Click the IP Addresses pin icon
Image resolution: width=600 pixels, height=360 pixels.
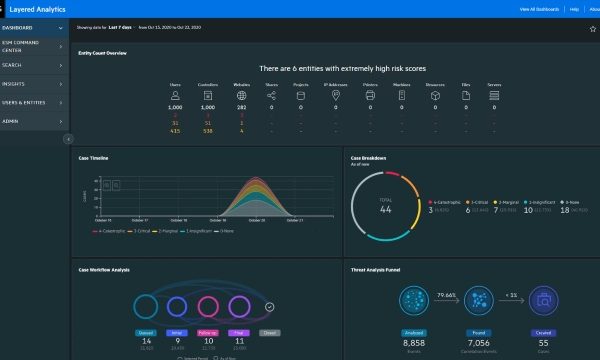(x=336, y=95)
